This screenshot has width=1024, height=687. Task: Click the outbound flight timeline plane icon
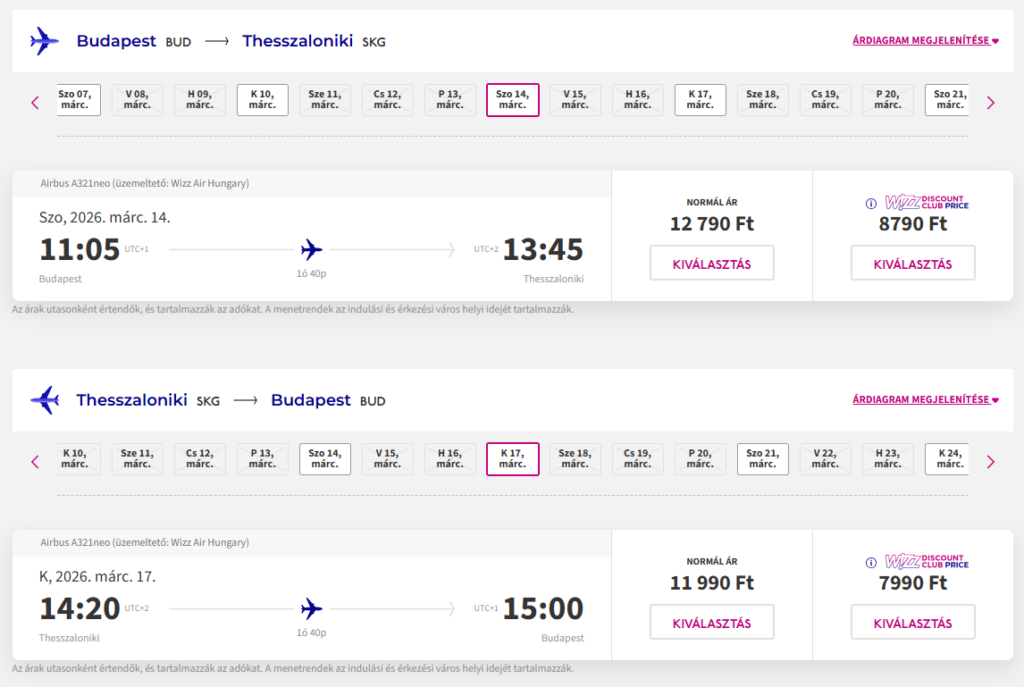coord(312,249)
